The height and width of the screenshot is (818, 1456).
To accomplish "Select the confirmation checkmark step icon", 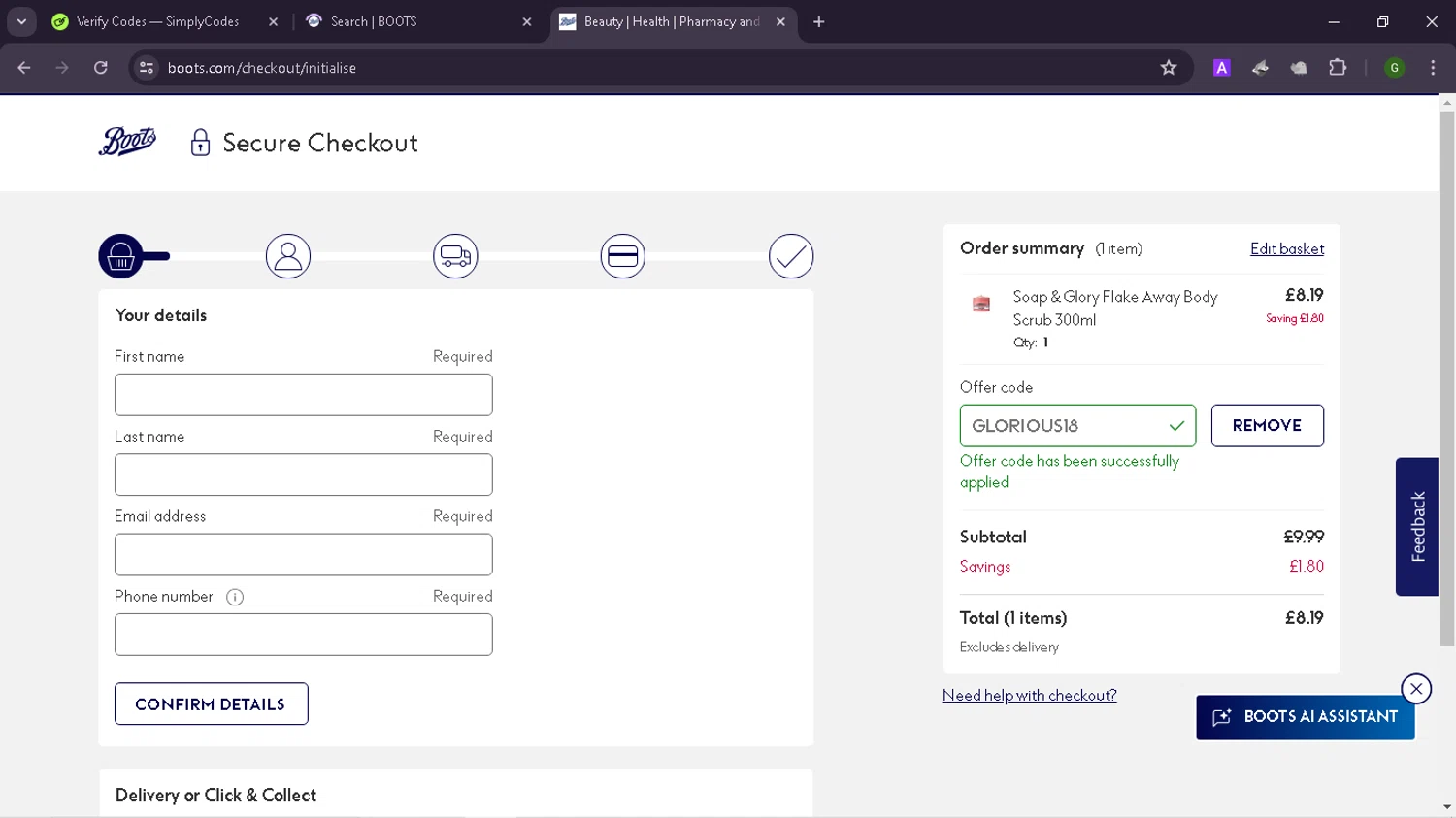I will click(791, 256).
